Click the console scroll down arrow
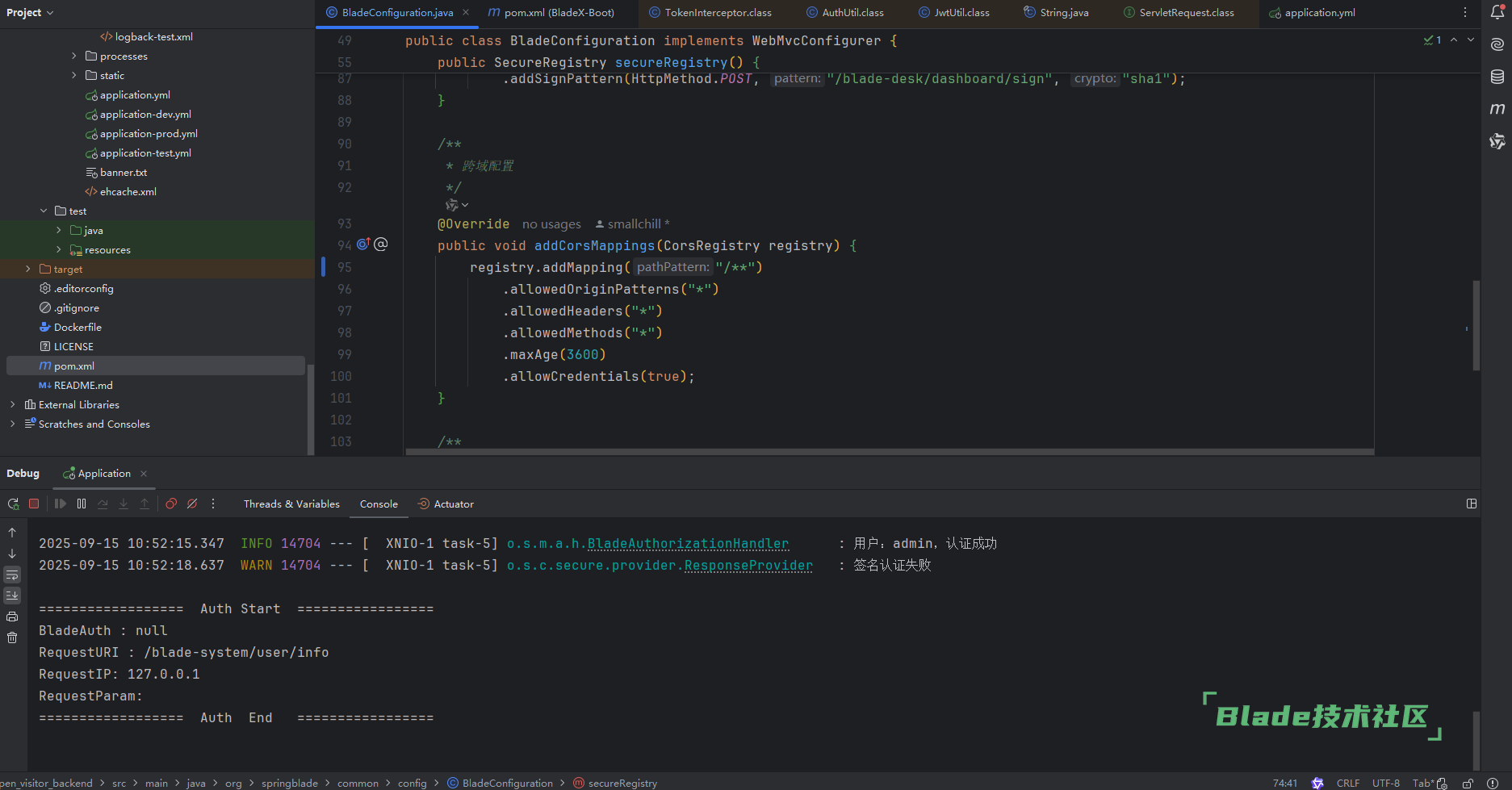Screen dimensions: 1512x790 click(x=12, y=554)
